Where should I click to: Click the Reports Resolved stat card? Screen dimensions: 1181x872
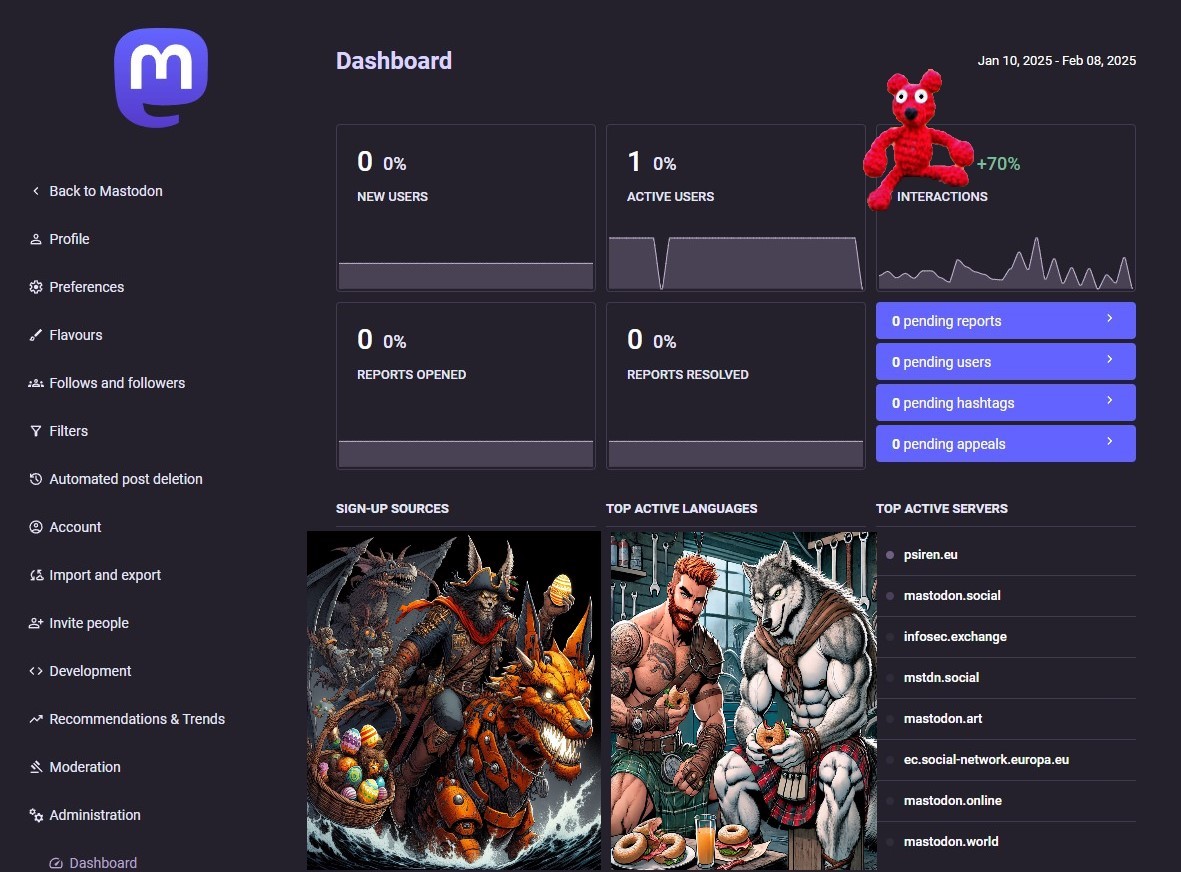click(736, 386)
